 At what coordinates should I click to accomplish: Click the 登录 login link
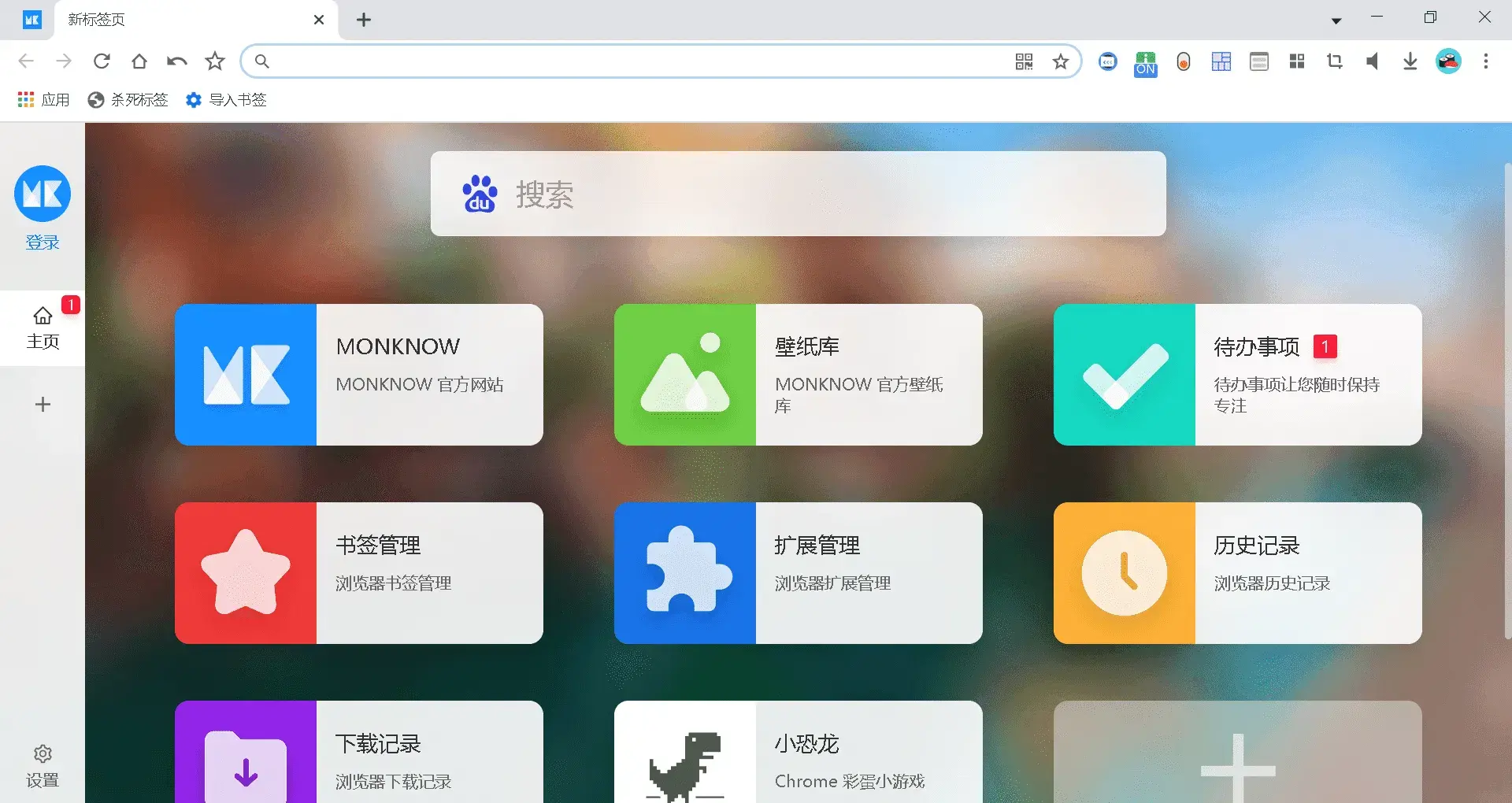tap(43, 242)
